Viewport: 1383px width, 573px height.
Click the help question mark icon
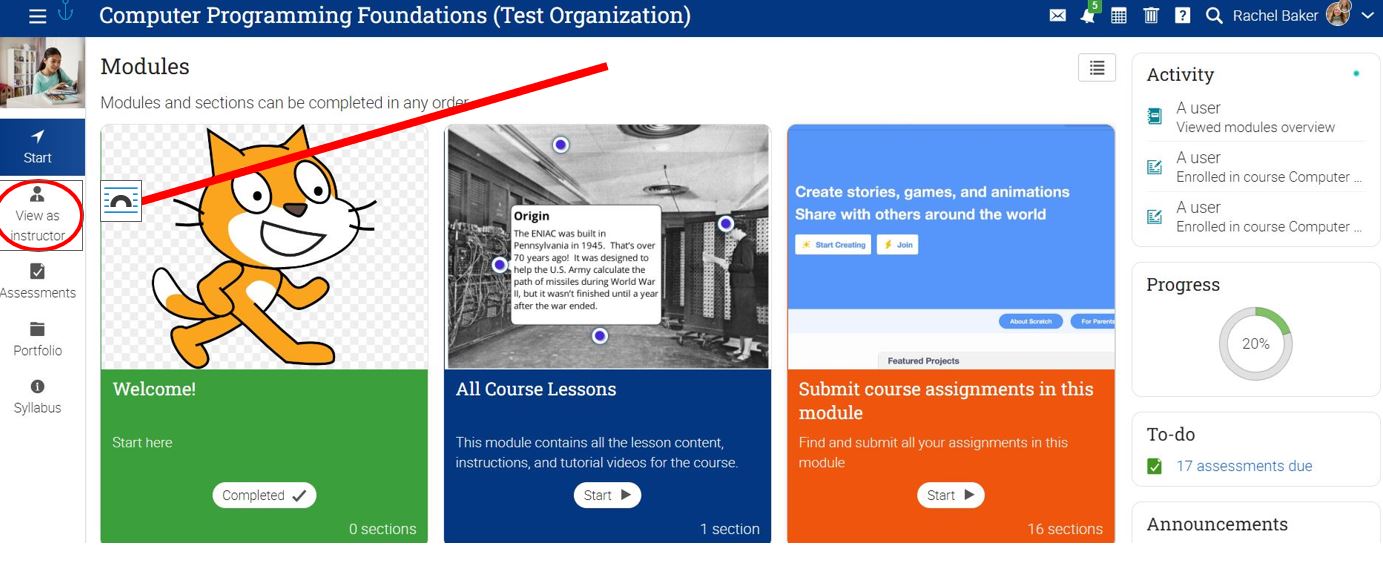pyautogui.click(x=1182, y=16)
